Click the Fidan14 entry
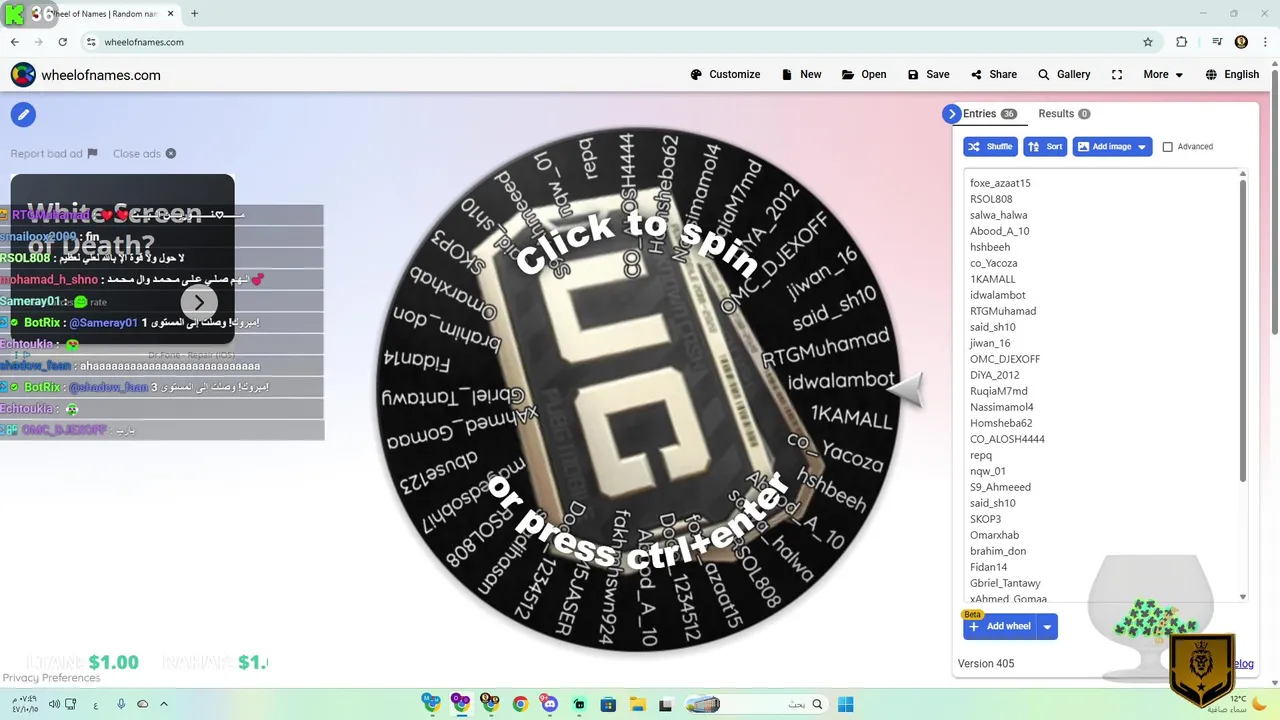Image resolution: width=1280 pixels, height=720 pixels. (988, 567)
